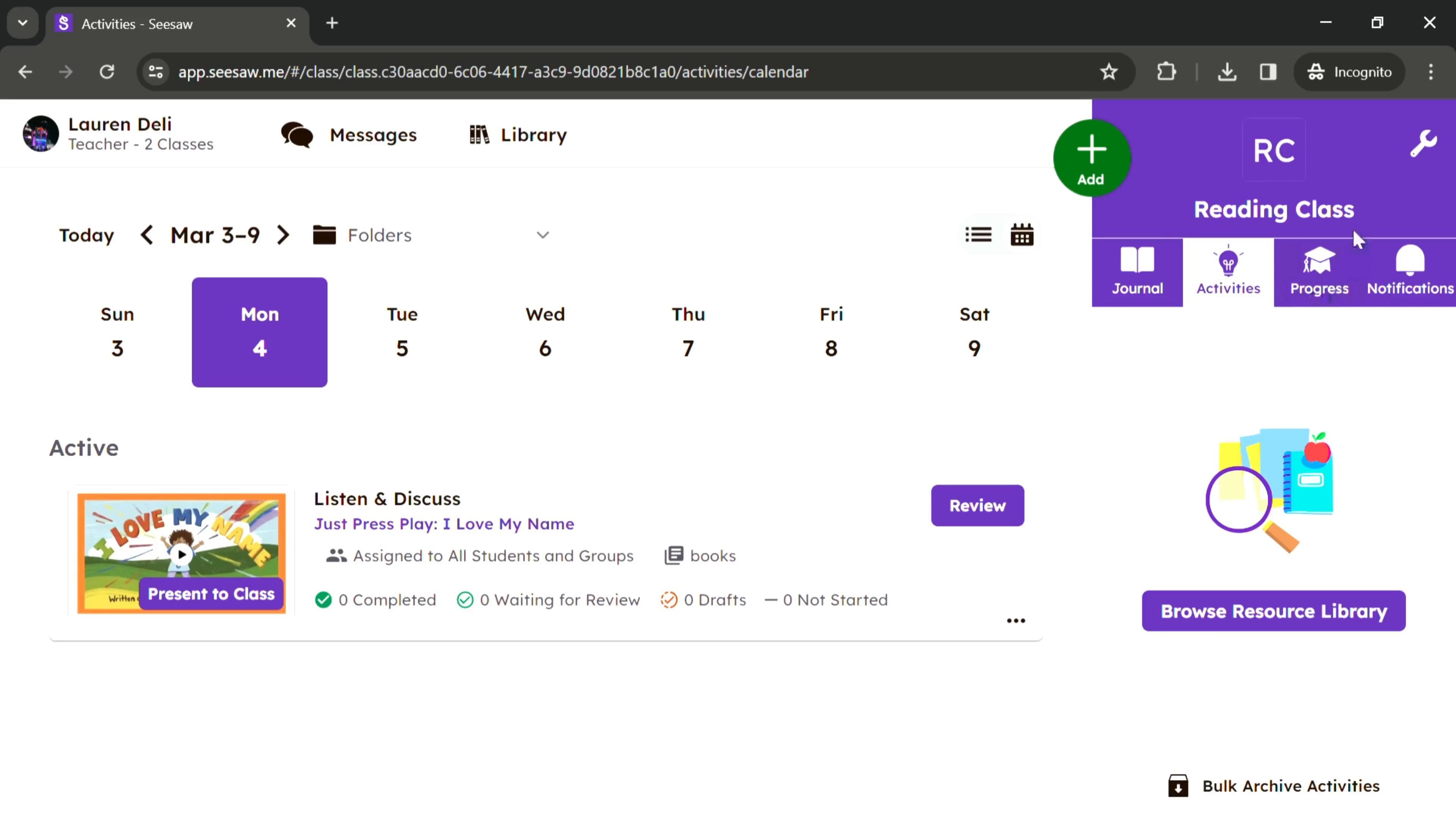Browse the Resource Library
Viewport: 1456px width, 819px height.
tap(1274, 611)
